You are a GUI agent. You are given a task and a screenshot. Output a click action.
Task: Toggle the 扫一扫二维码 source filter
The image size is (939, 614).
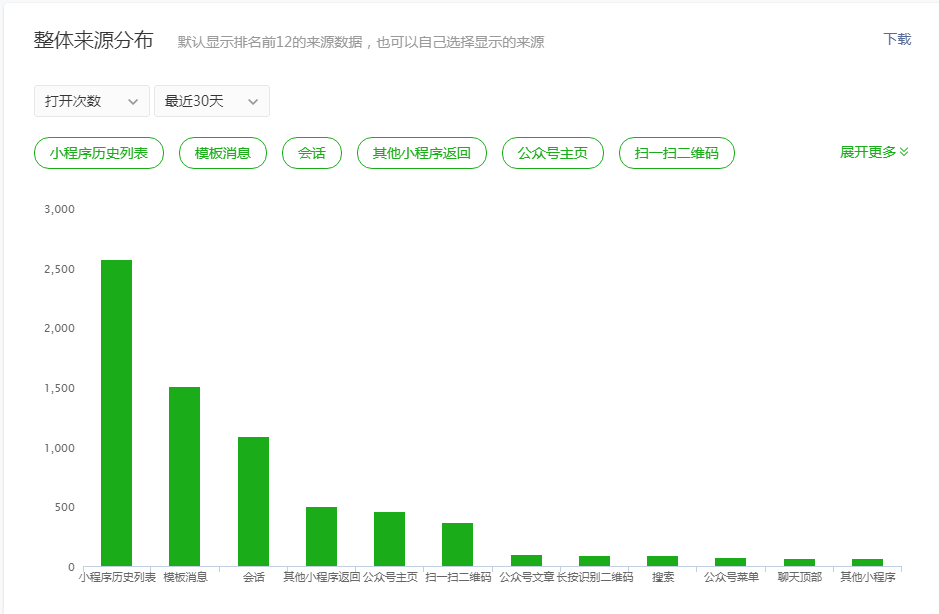coord(677,153)
